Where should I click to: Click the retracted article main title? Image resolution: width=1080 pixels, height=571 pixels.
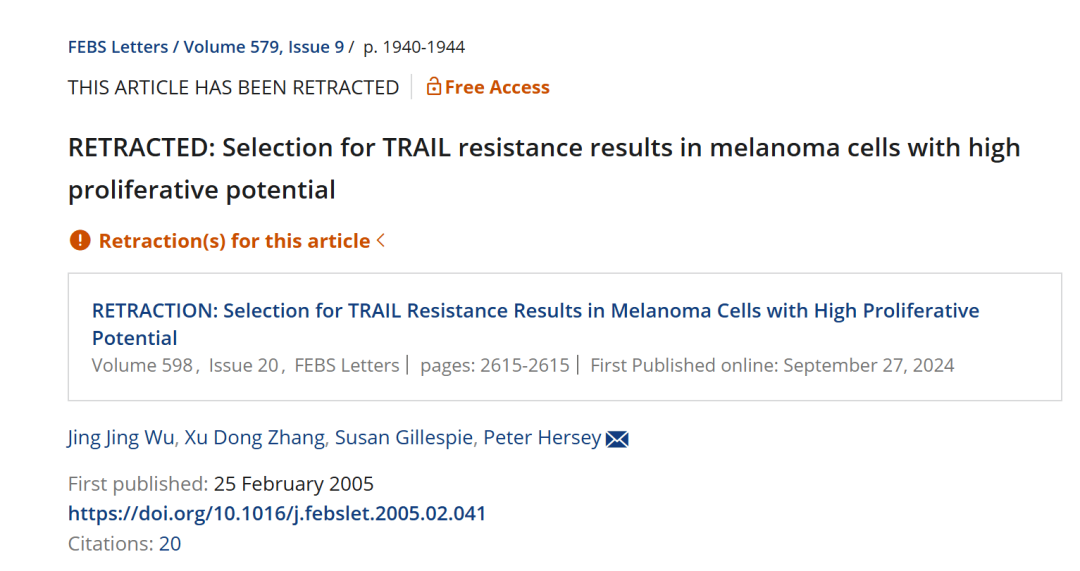[x=543, y=168]
